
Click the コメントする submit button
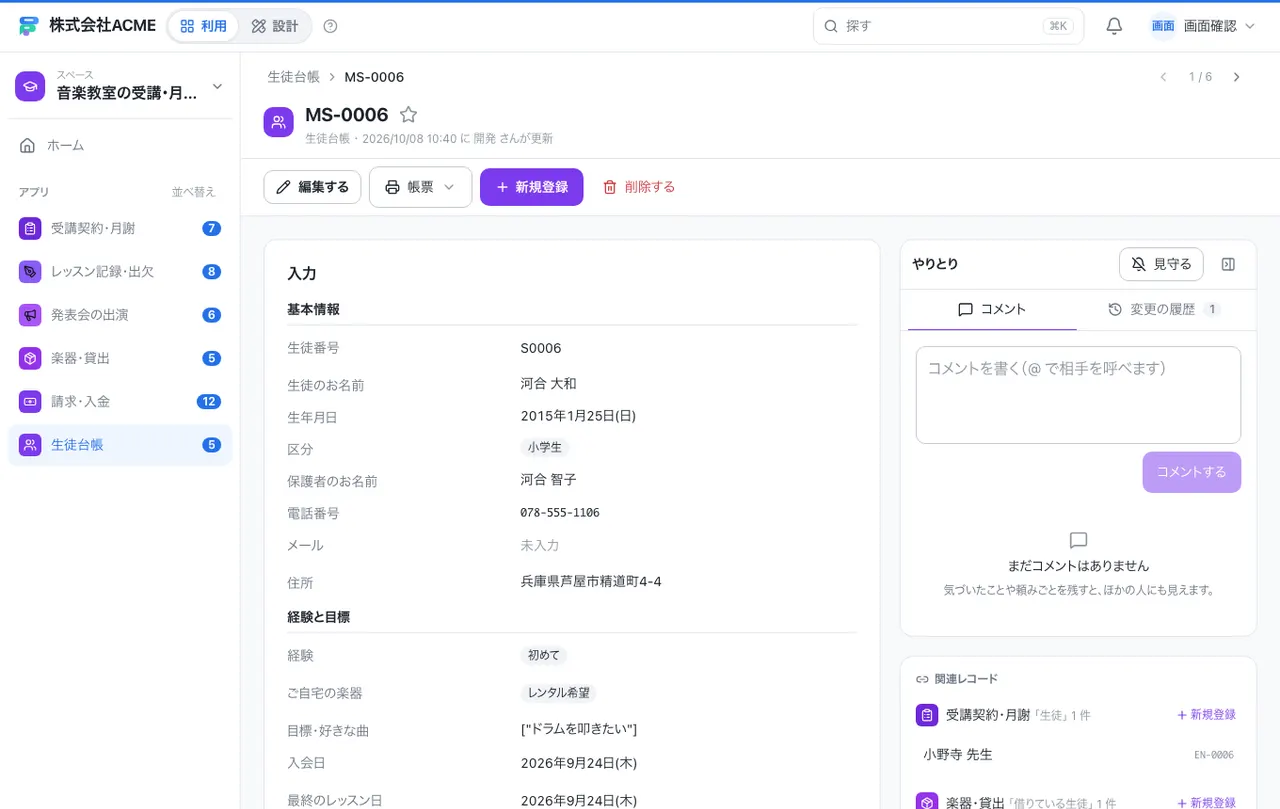click(1192, 472)
